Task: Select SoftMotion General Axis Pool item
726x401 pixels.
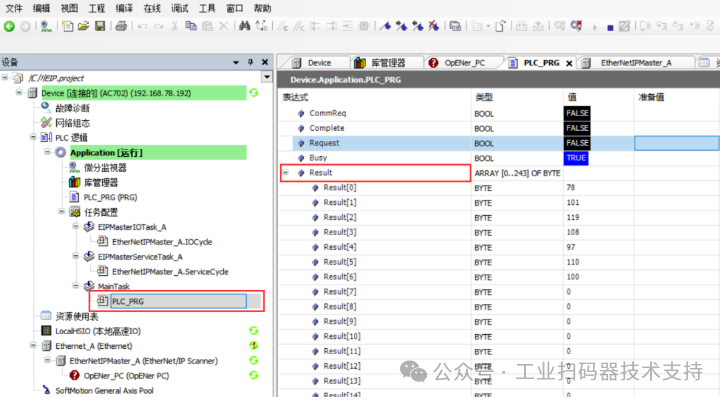Action: click(104, 390)
